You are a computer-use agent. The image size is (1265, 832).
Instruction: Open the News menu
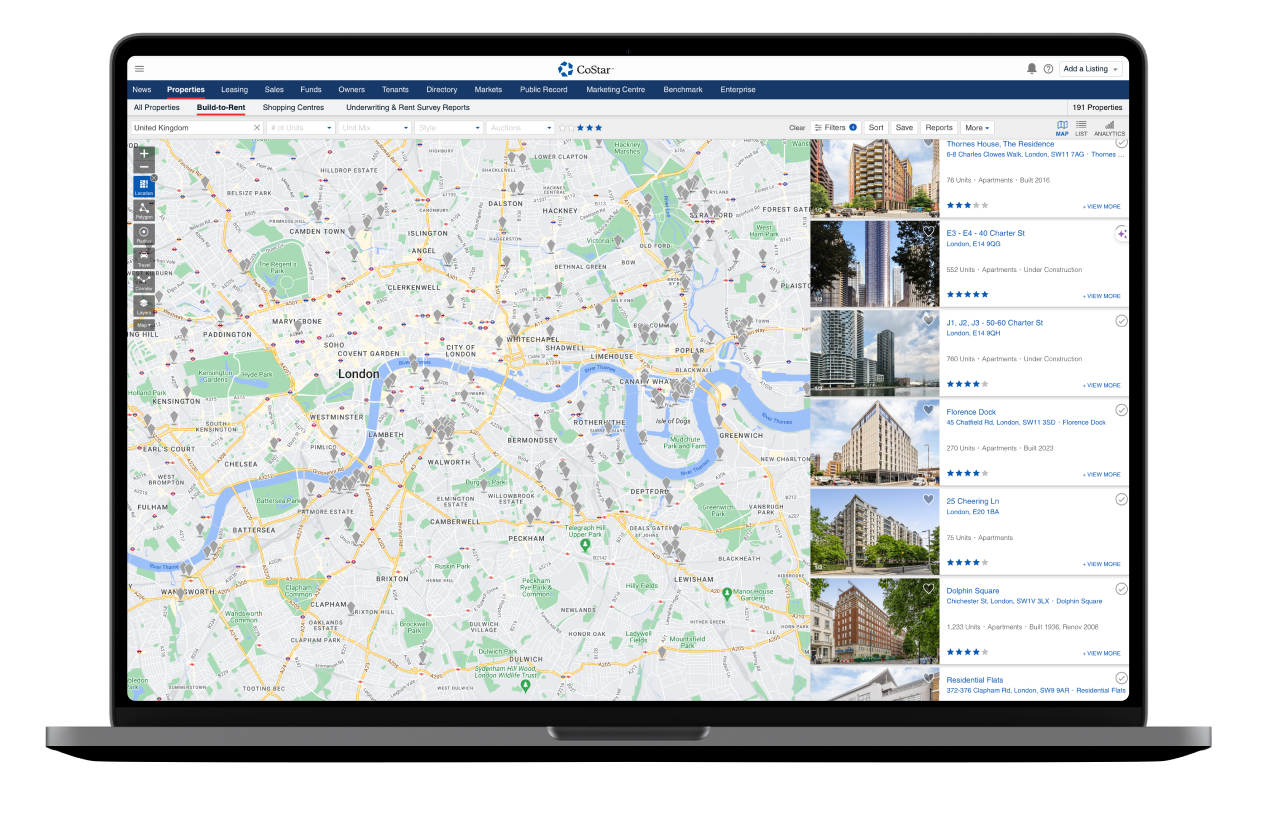142,90
